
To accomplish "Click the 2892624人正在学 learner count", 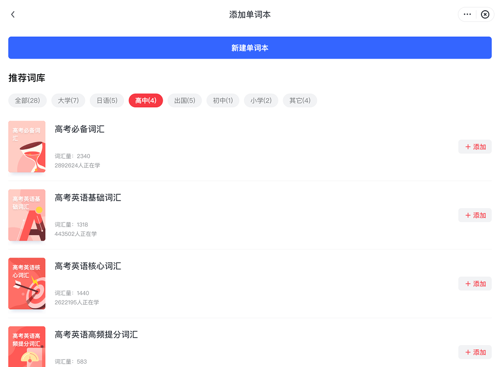I will (x=77, y=165).
